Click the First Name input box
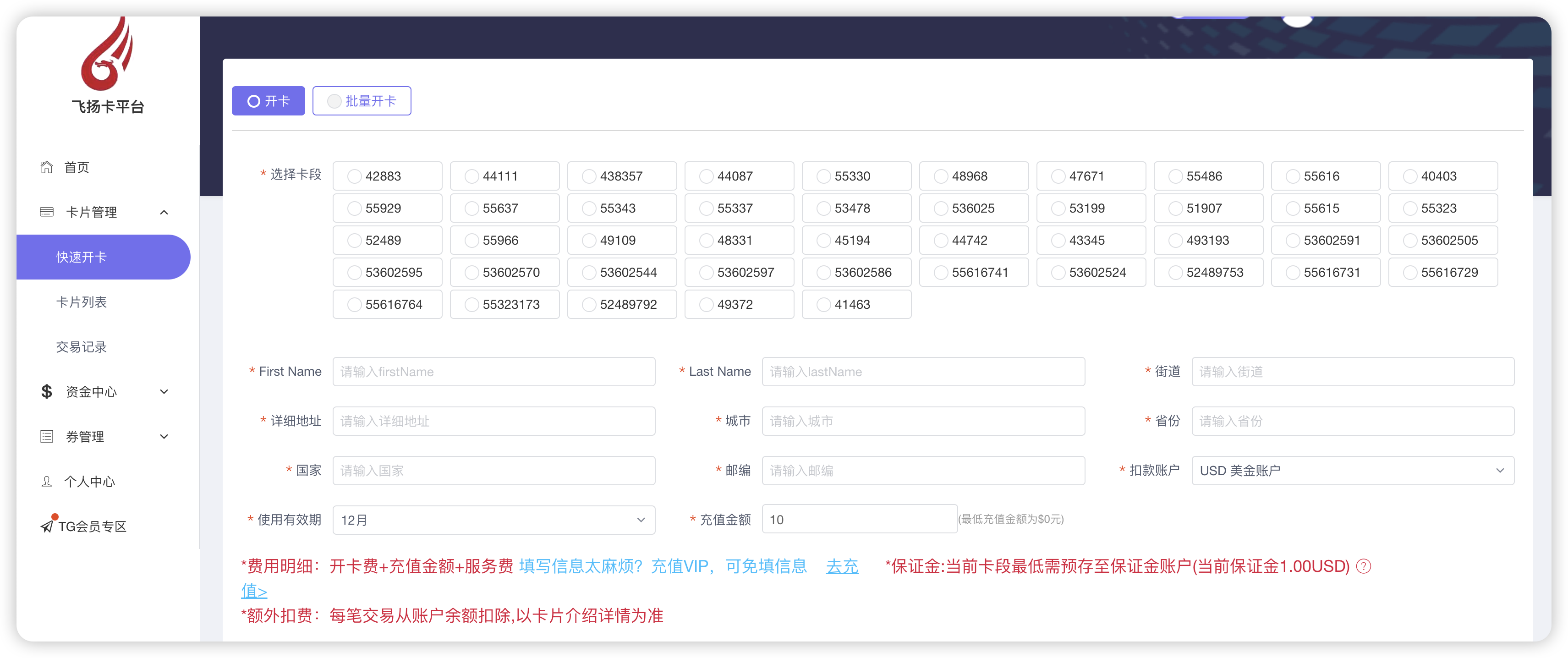Viewport: 1568px width, 658px height. point(493,371)
